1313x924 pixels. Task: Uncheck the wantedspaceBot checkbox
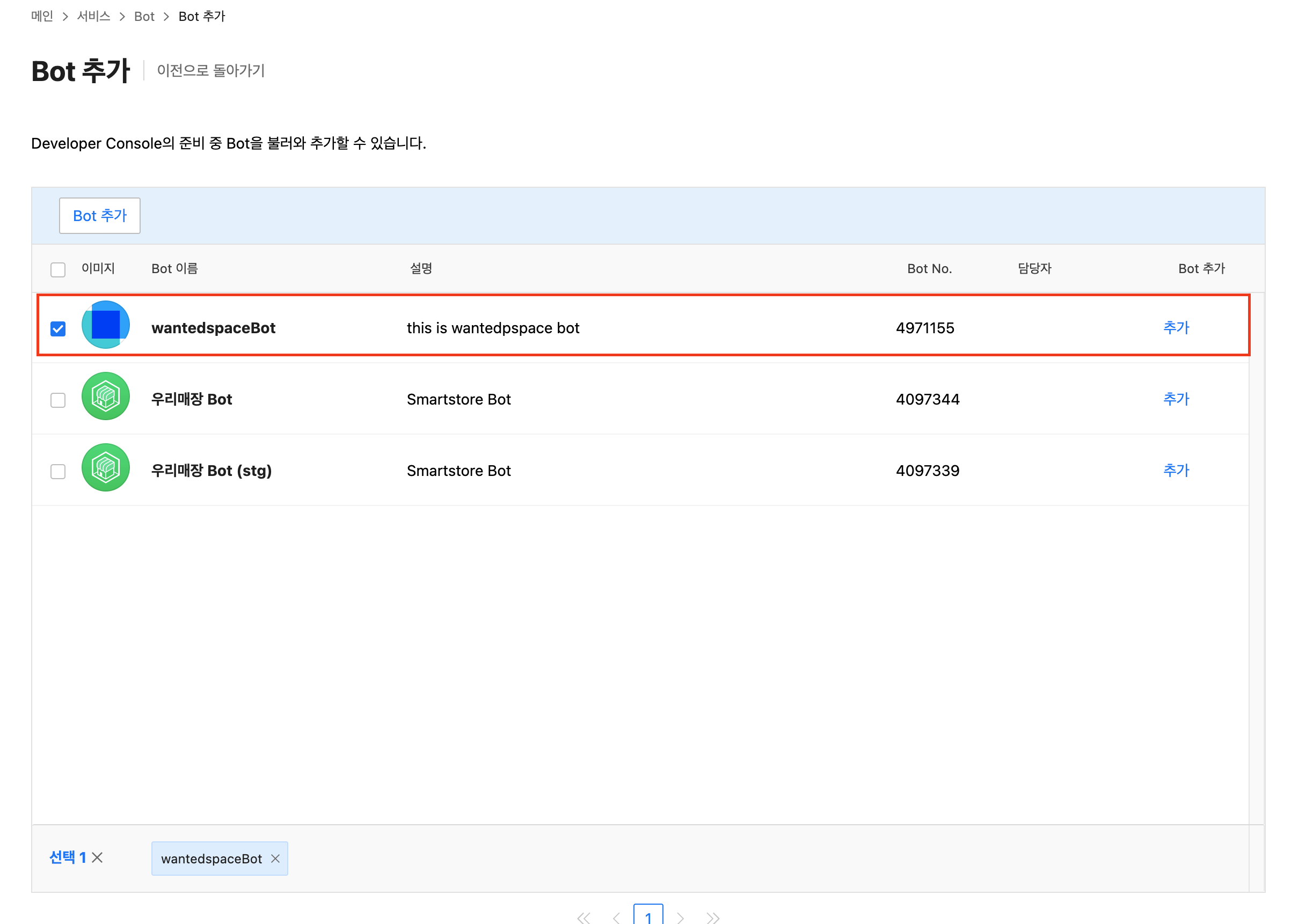coord(58,329)
